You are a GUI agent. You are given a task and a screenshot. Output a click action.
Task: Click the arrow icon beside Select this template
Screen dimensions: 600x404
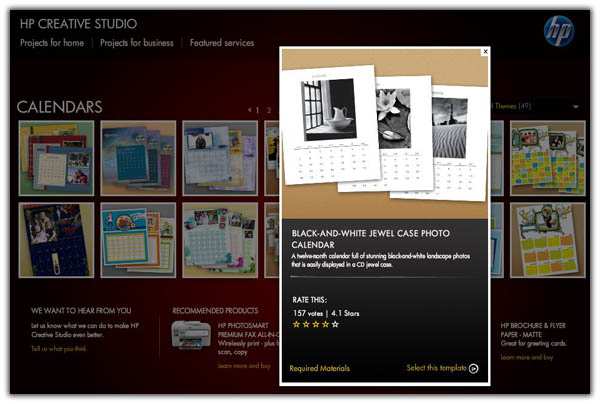pos(474,368)
